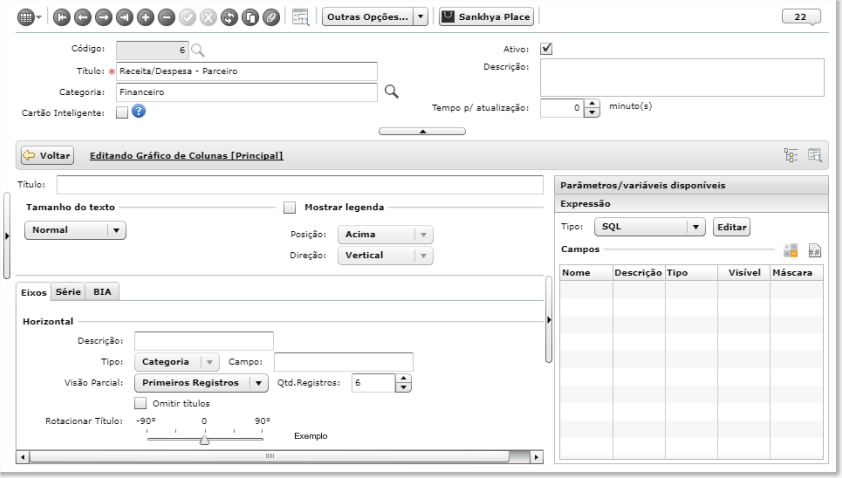Click the chart Título input field
This screenshot has width=842, height=478.
[300, 185]
